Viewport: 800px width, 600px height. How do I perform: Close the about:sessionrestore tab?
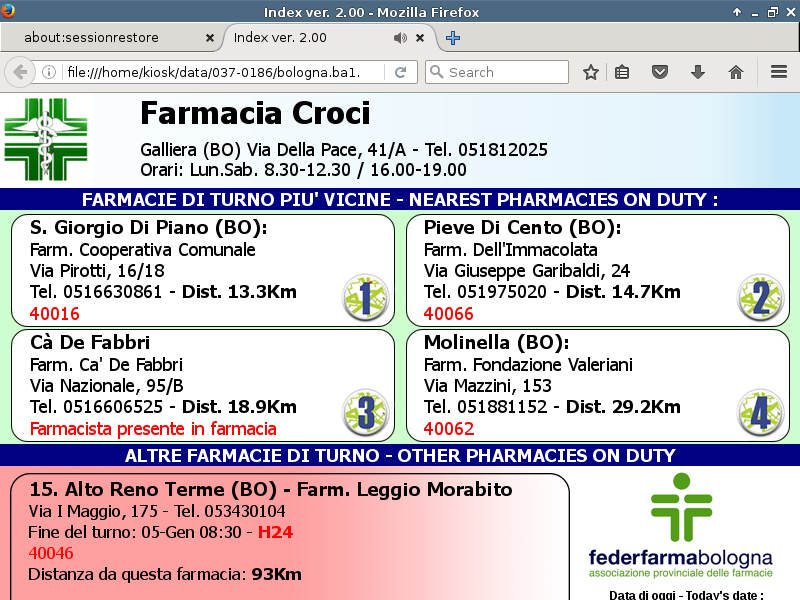pyautogui.click(x=210, y=38)
